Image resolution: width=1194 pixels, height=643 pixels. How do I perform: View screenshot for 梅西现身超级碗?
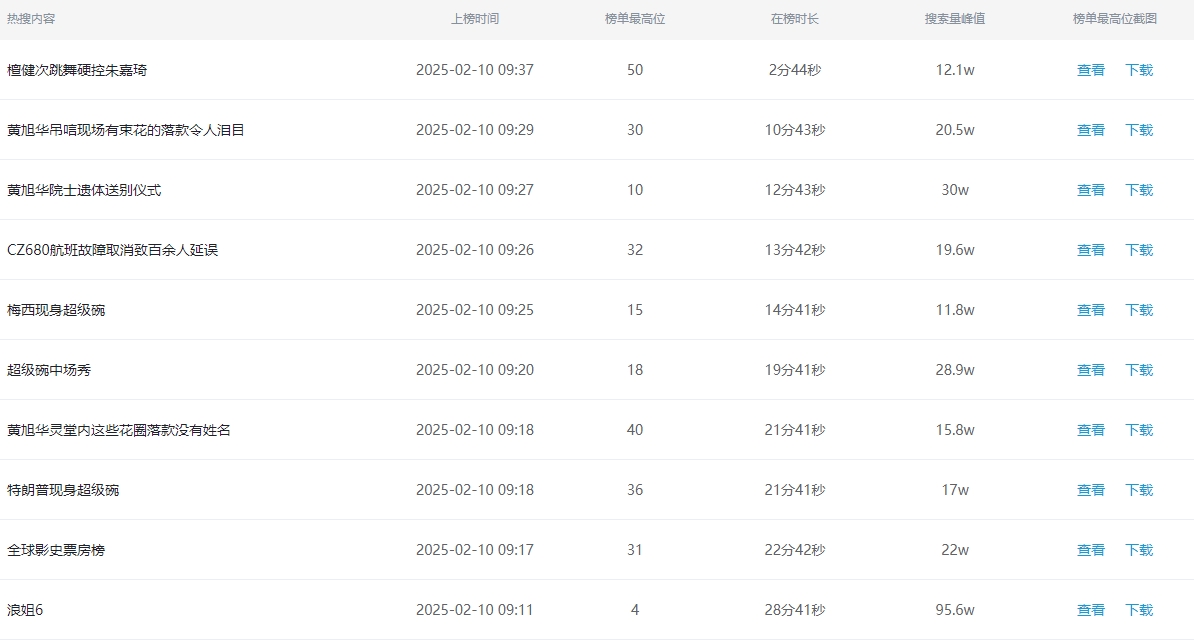(x=1090, y=310)
